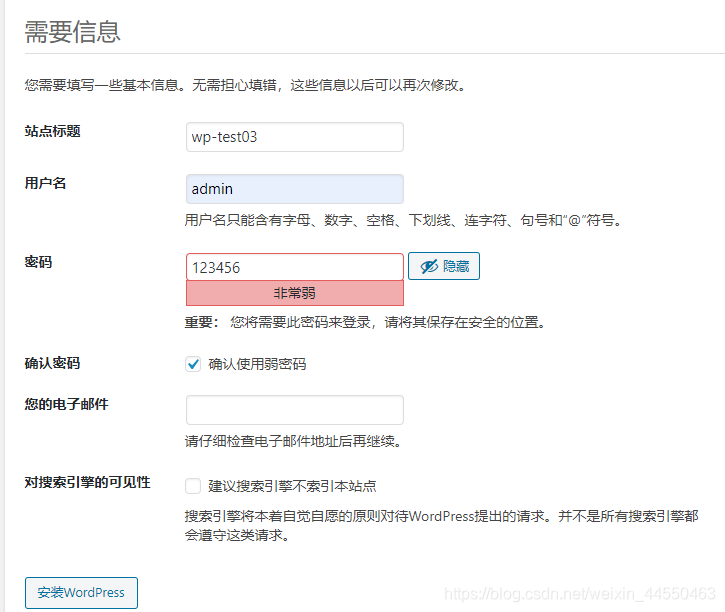Click the username rules hint about 字母、数字

click(403, 220)
